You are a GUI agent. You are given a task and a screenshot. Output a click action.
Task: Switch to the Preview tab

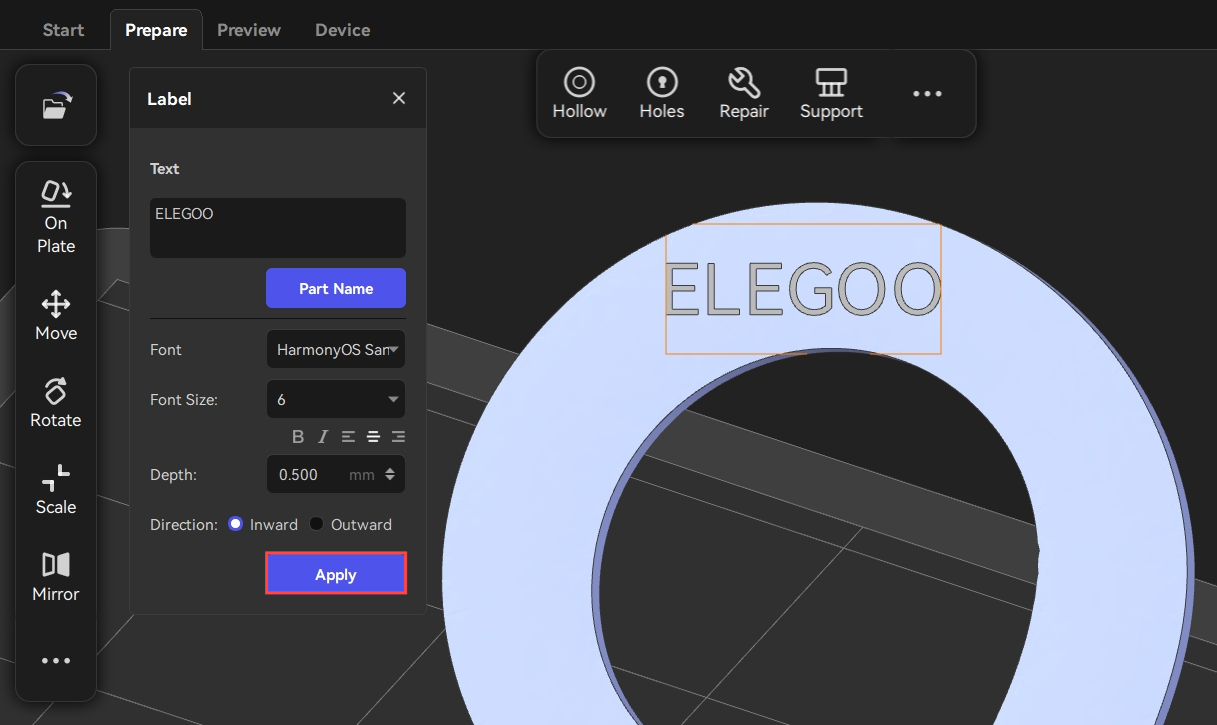tap(249, 30)
